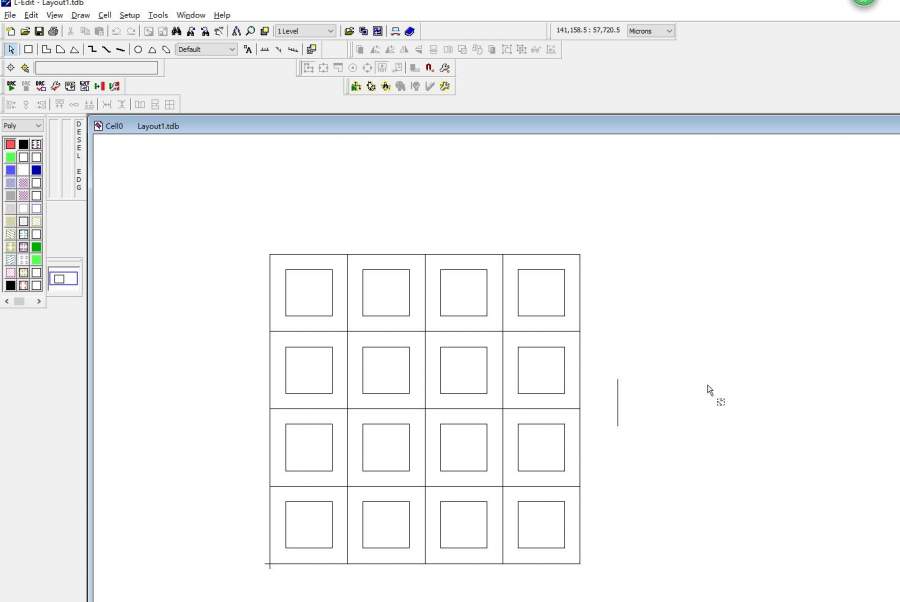The image size is (900, 602).
Task: Click the mini layout preview thumbnail
Action: click(63, 278)
